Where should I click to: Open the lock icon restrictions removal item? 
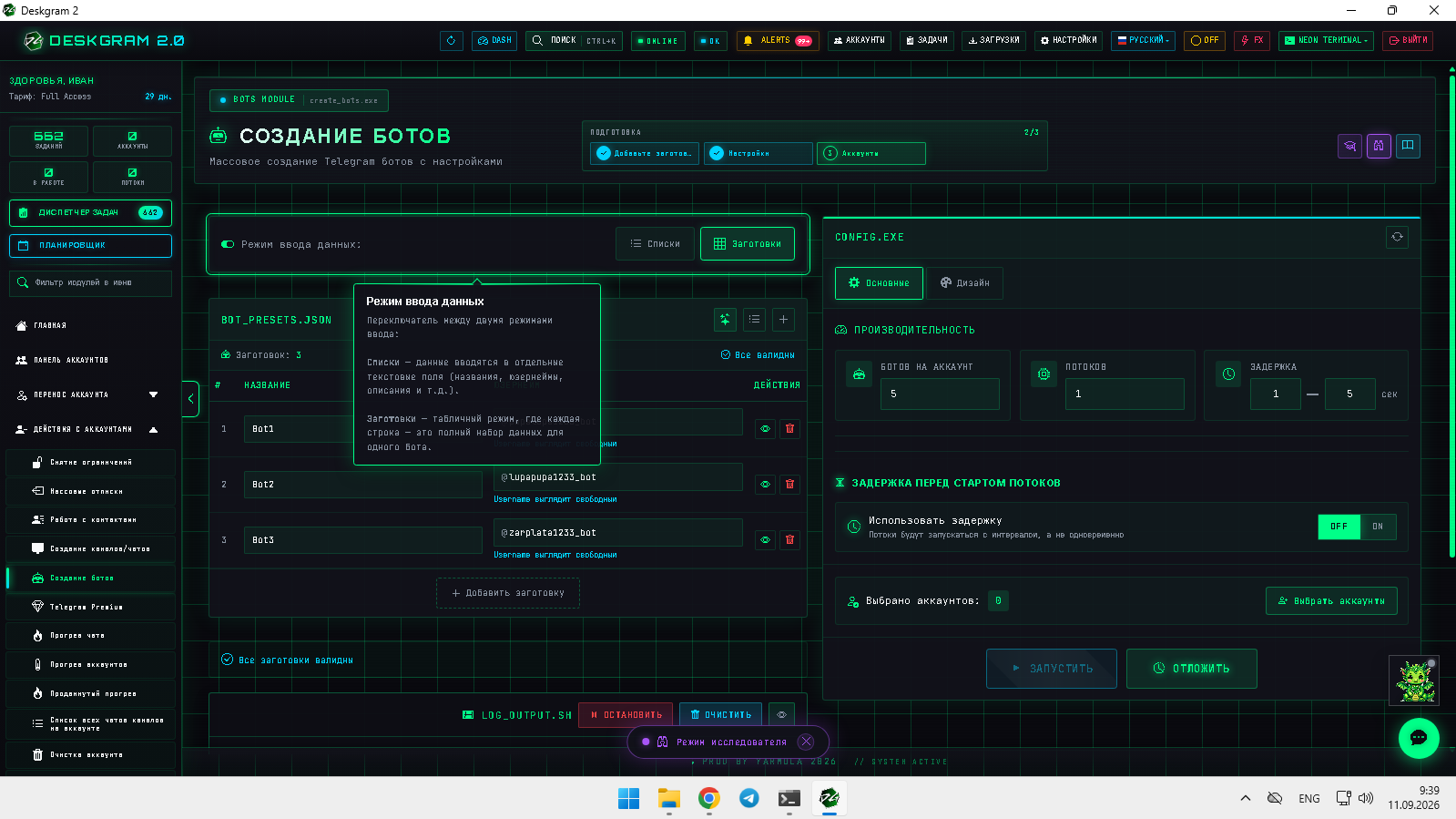click(x=37, y=463)
